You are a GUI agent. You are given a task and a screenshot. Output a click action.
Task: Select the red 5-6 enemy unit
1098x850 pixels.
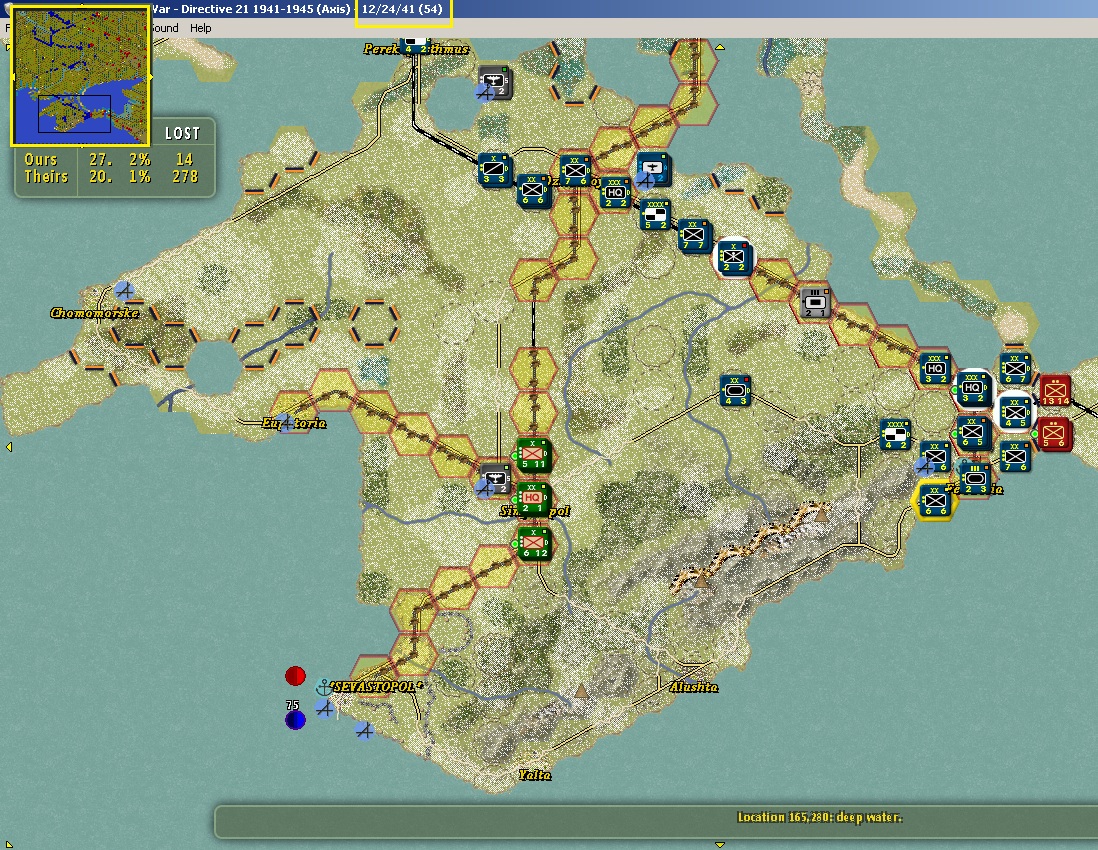tap(1054, 433)
